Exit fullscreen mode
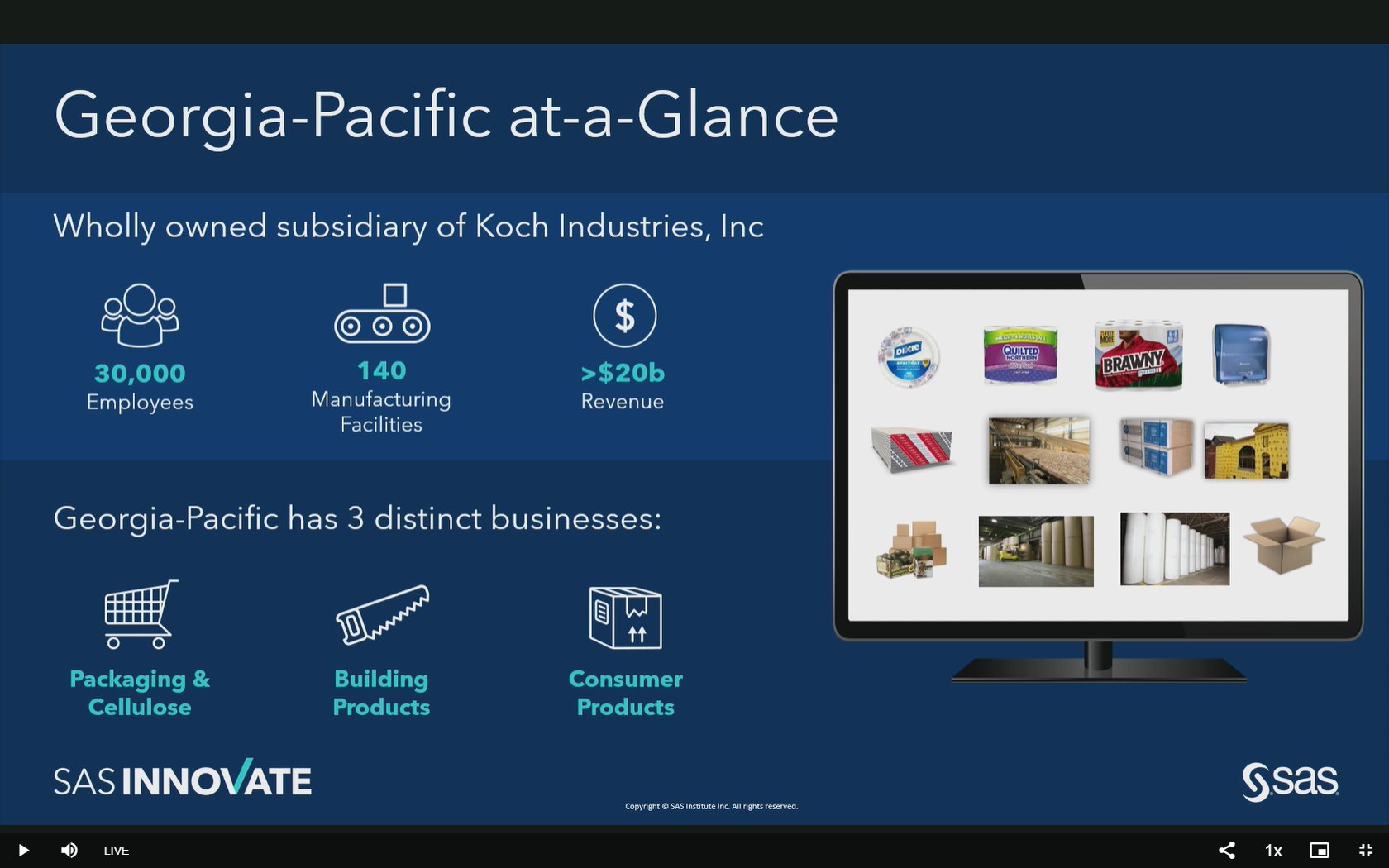Image resolution: width=1389 pixels, height=868 pixels. coord(1366,850)
